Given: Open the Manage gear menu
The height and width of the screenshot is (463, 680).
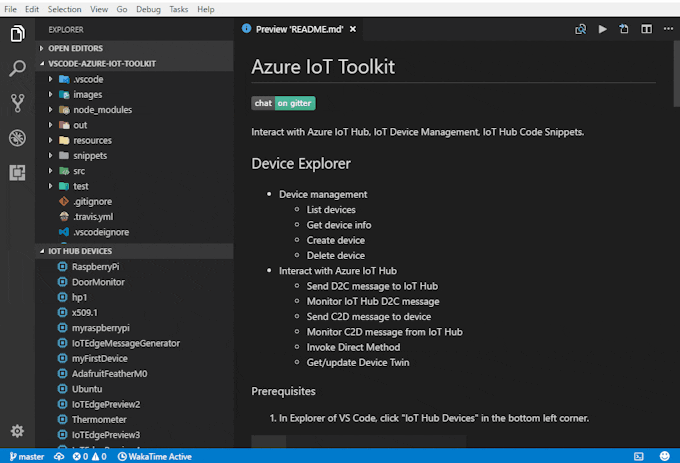Looking at the screenshot, I should (17, 431).
